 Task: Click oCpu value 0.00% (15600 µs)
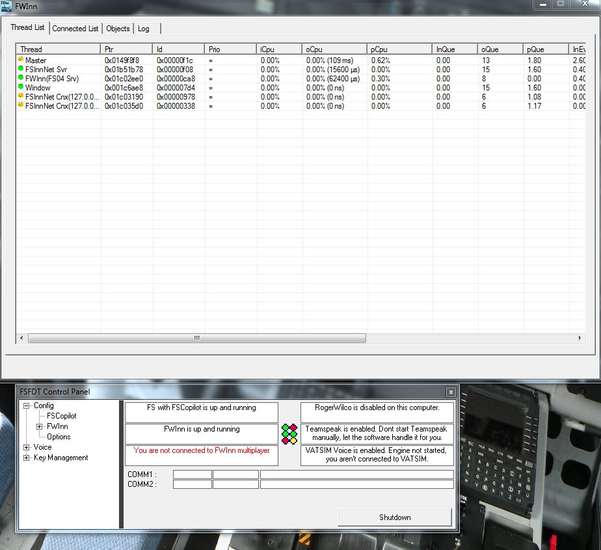click(333, 69)
